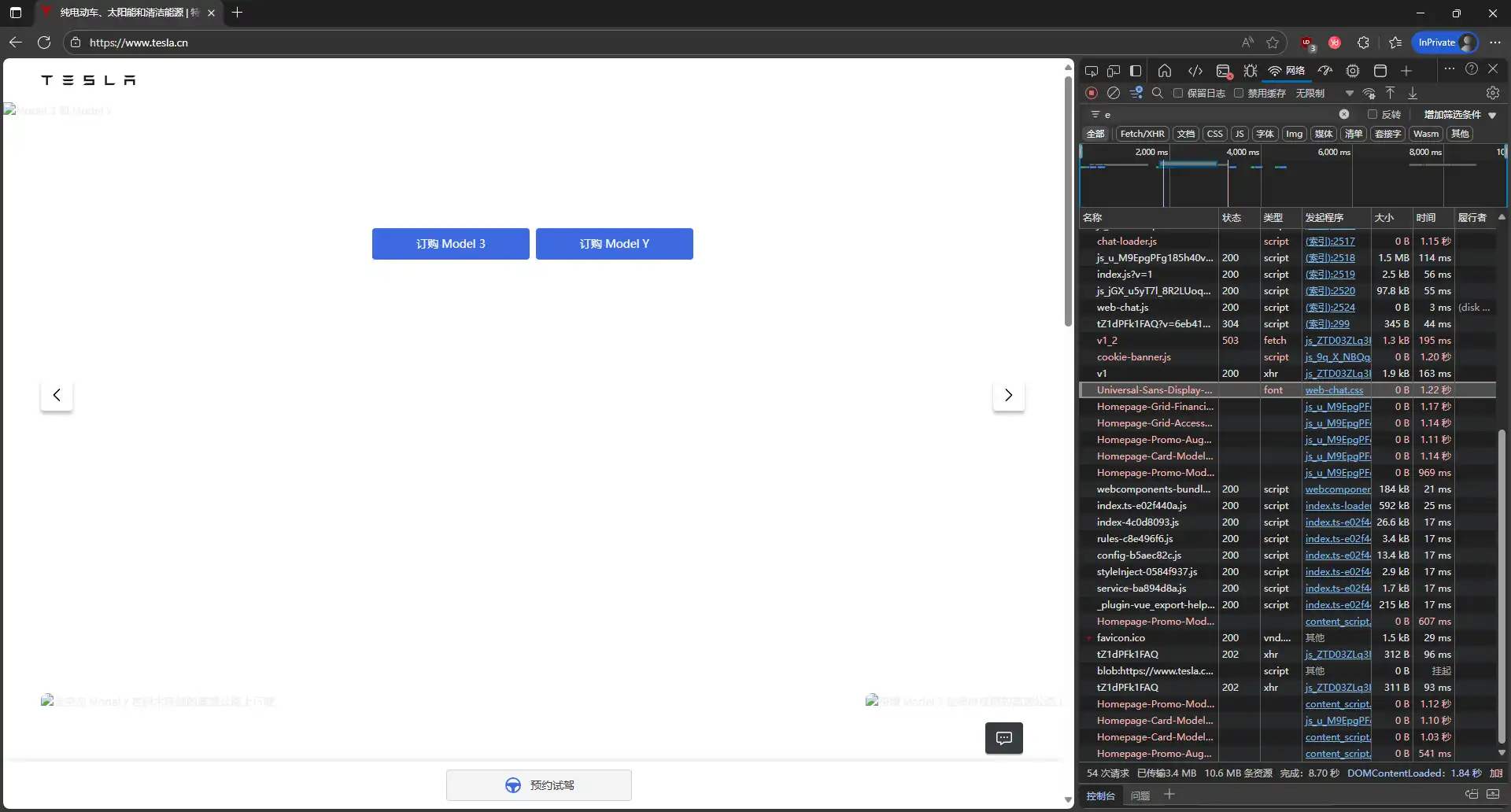Import HAR file upload arrow icon

pos(1391,93)
